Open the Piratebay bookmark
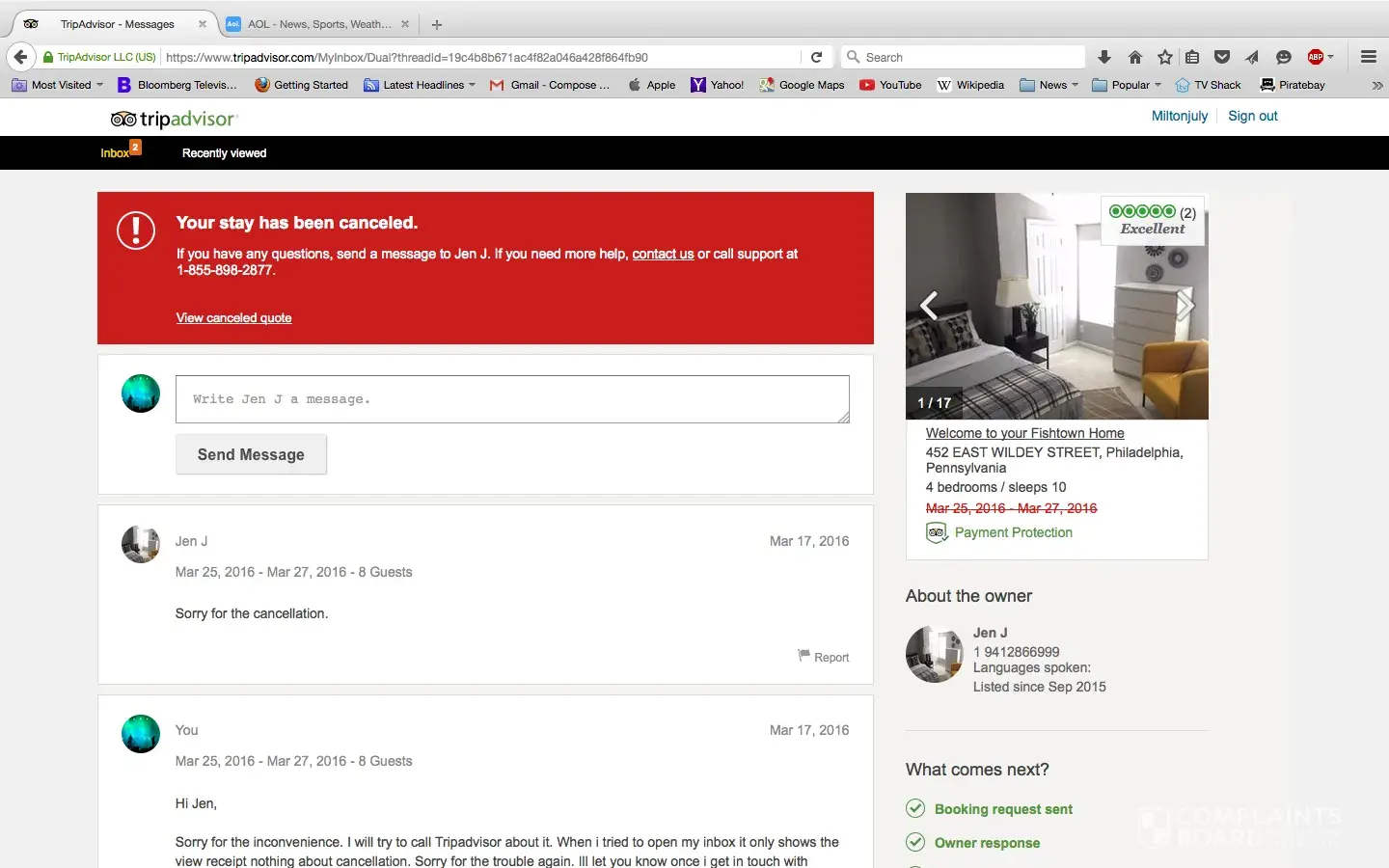Screen dimensions: 1389x868 pos(1293,85)
